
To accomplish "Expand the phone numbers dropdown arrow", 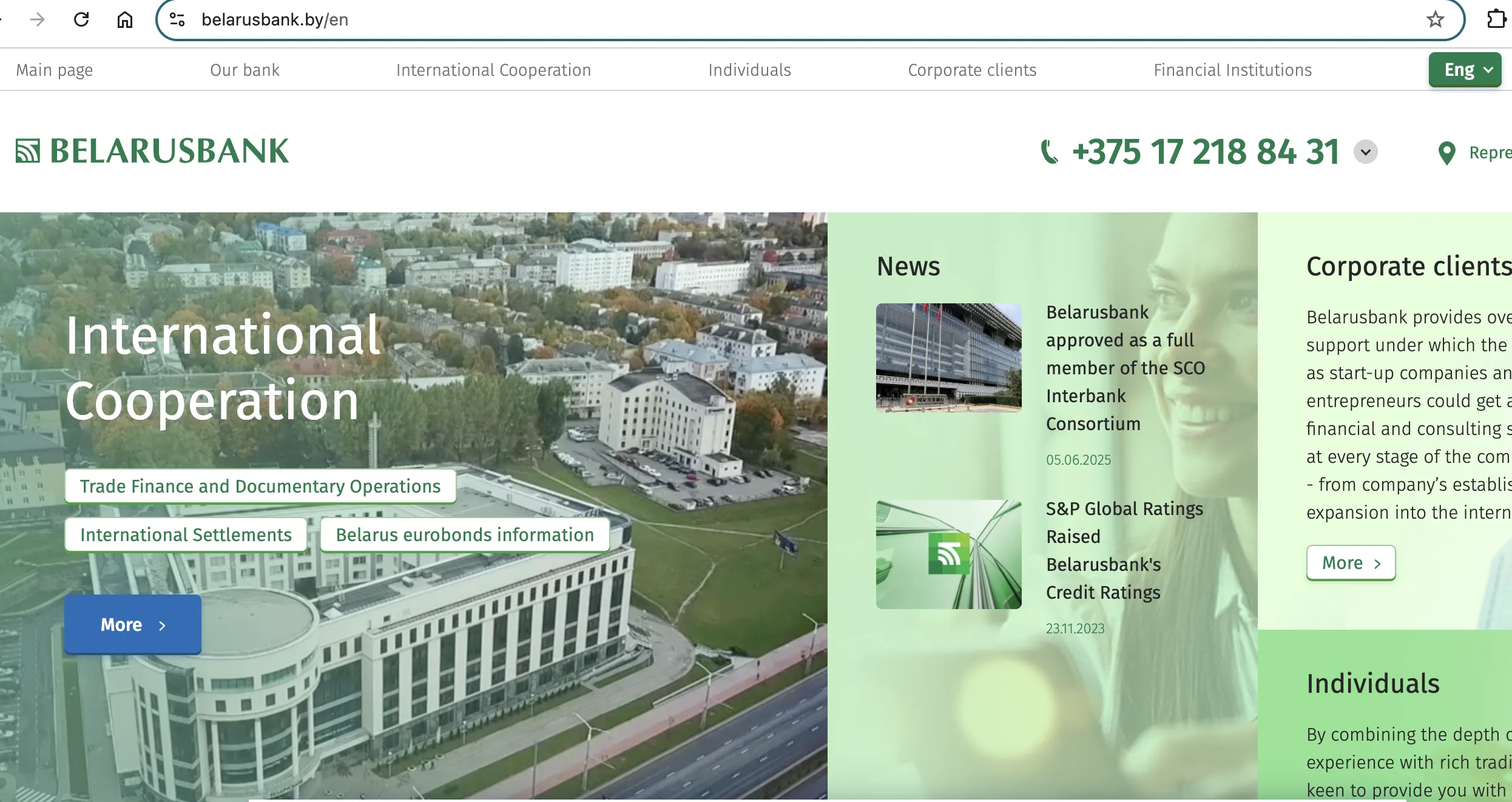I will click(x=1366, y=152).
